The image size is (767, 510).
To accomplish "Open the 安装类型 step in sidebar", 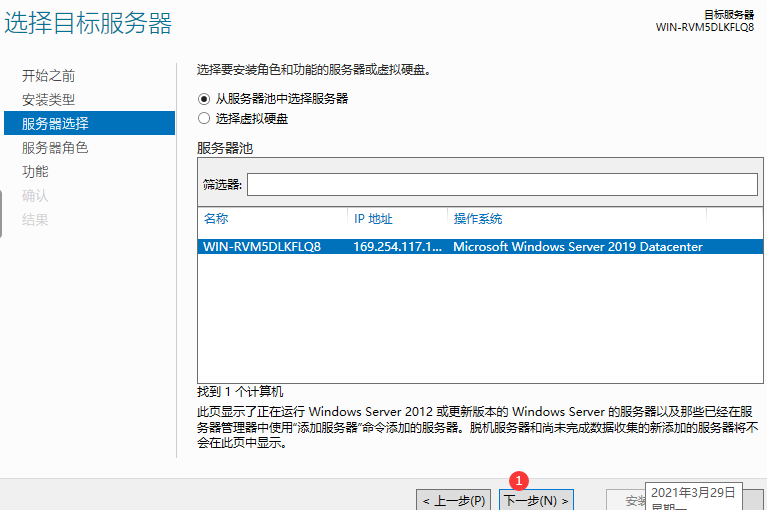I will pos(48,100).
